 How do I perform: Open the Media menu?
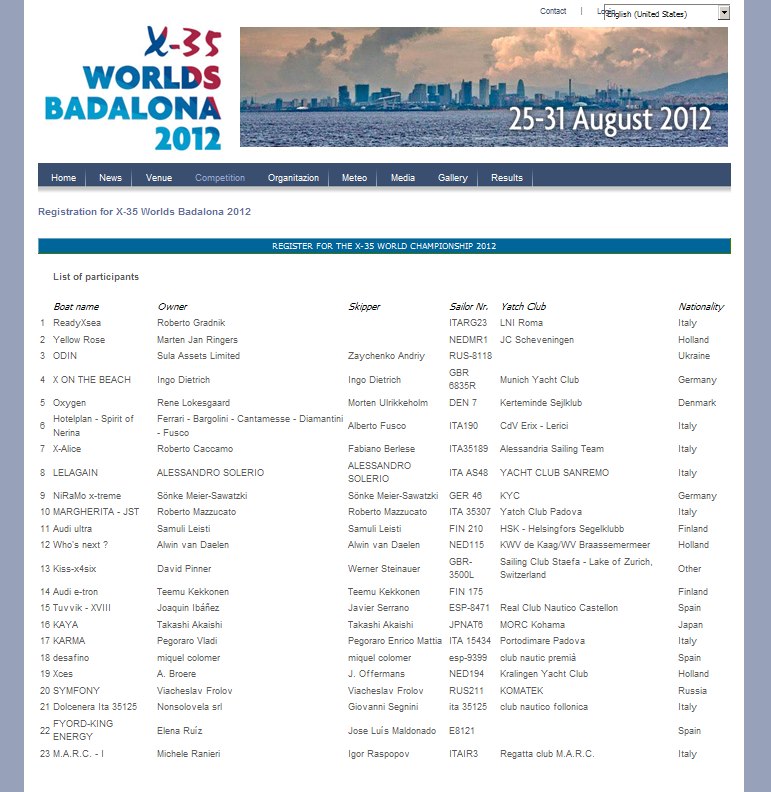[x=403, y=178]
